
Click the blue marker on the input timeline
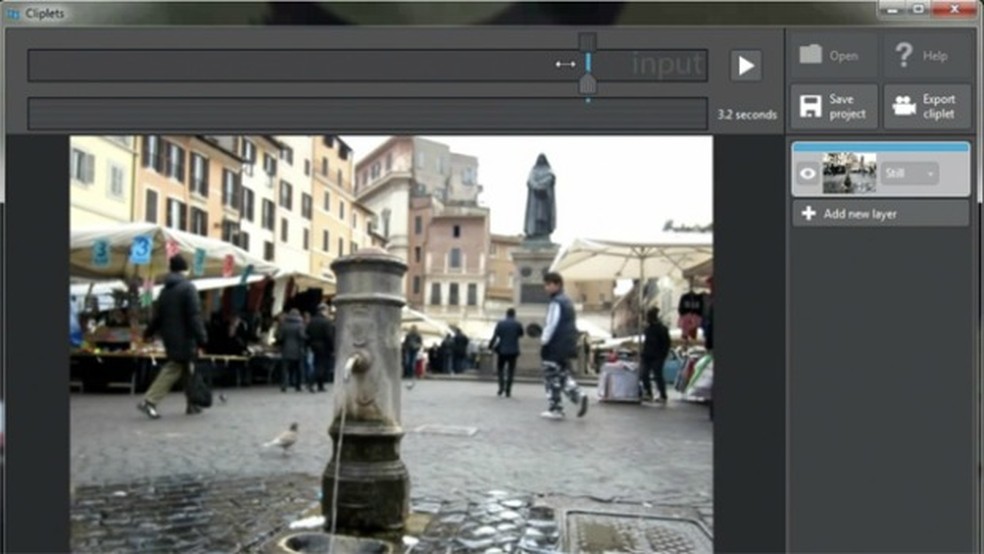click(588, 63)
